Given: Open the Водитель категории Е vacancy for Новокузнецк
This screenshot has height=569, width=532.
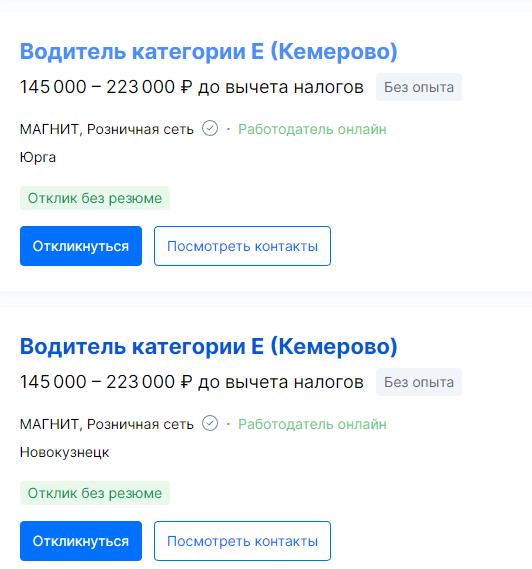Looking at the screenshot, I should point(209,347).
